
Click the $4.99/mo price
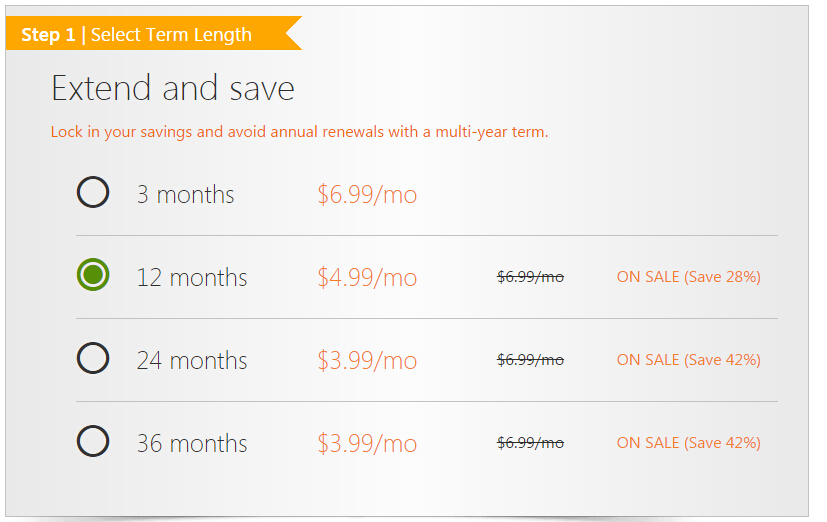pyautogui.click(x=367, y=277)
